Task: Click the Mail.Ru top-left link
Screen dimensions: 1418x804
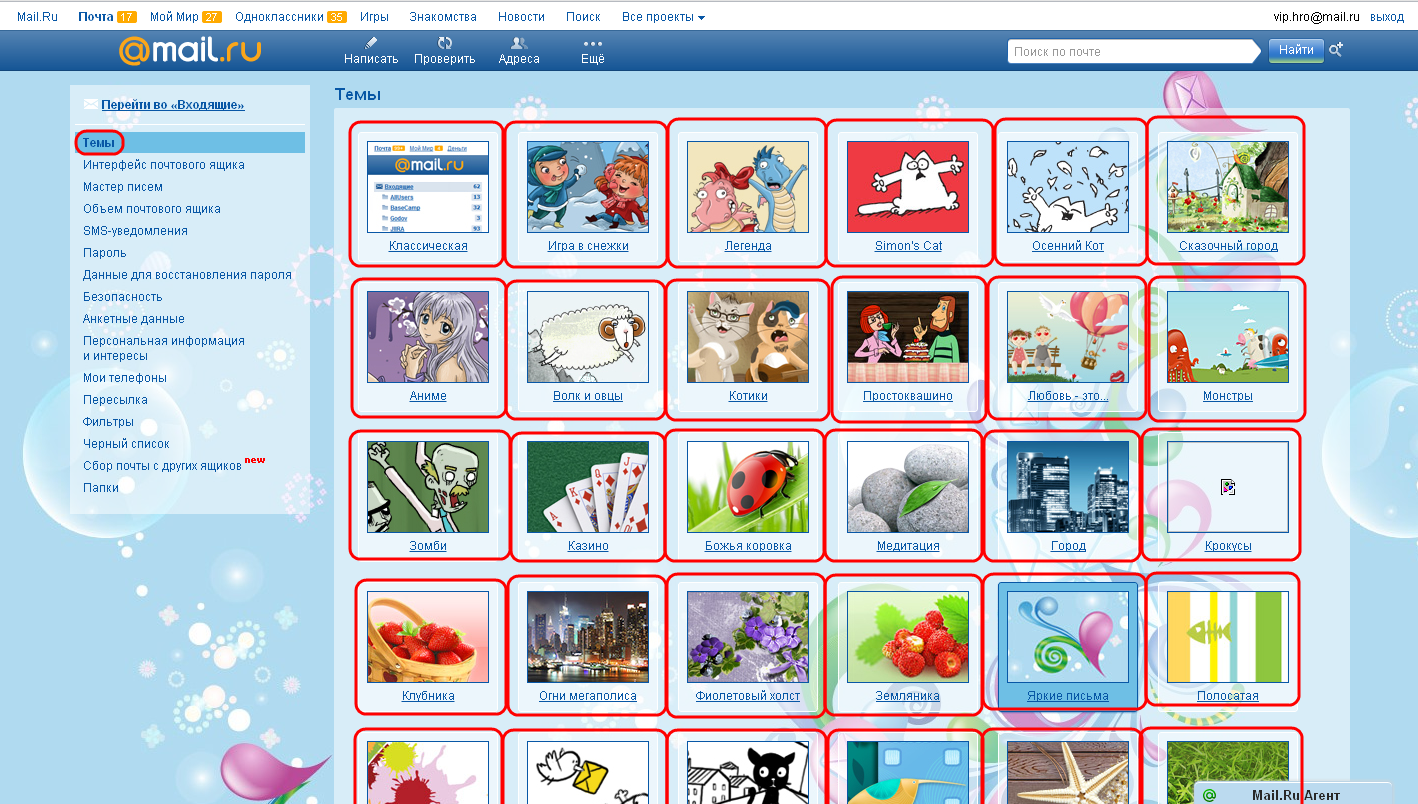Action: pyautogui.click(x=37, y=17)
